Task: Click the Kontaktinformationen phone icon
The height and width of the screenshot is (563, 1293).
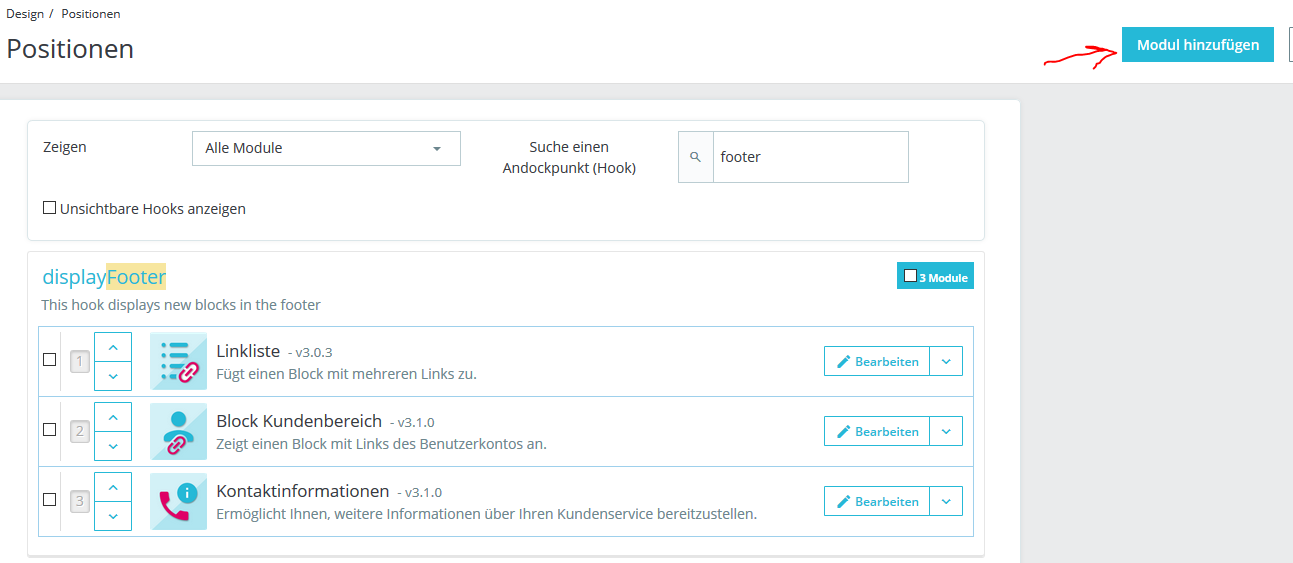Action: pos(178,501)
